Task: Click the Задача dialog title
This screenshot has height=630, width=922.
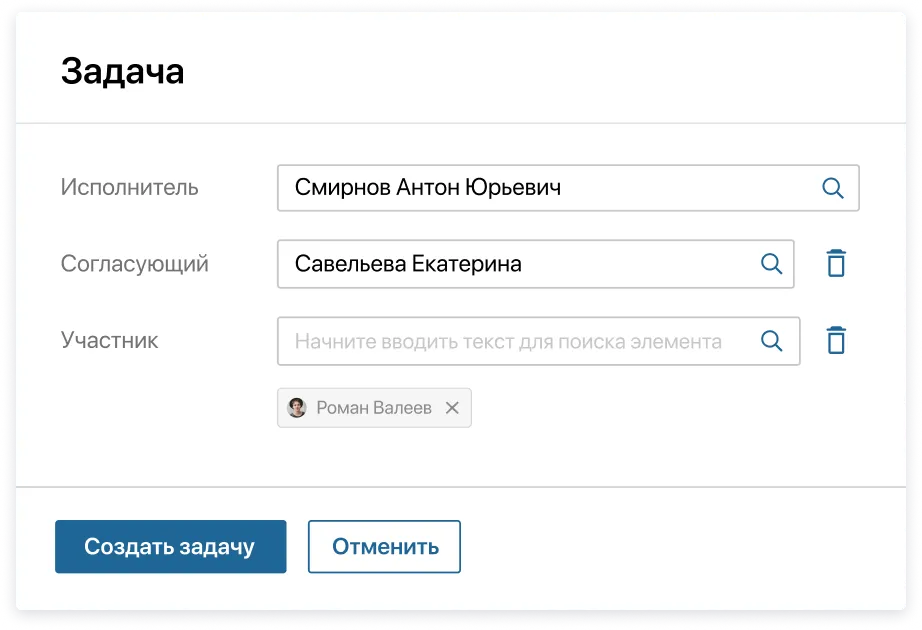Action: (x=122, y=70)
